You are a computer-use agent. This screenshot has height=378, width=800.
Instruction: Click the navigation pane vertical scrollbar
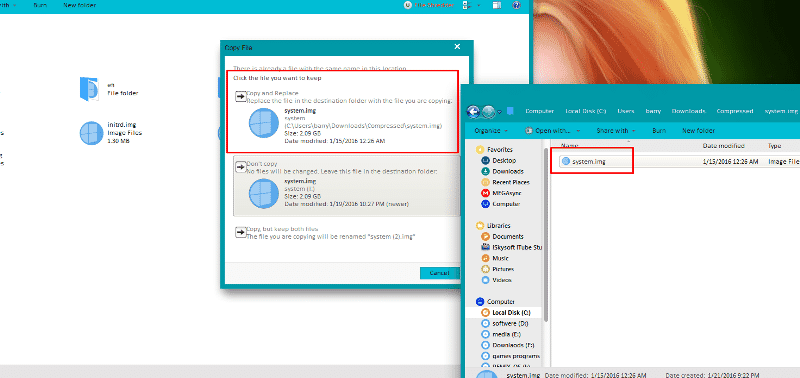(546, 235)
